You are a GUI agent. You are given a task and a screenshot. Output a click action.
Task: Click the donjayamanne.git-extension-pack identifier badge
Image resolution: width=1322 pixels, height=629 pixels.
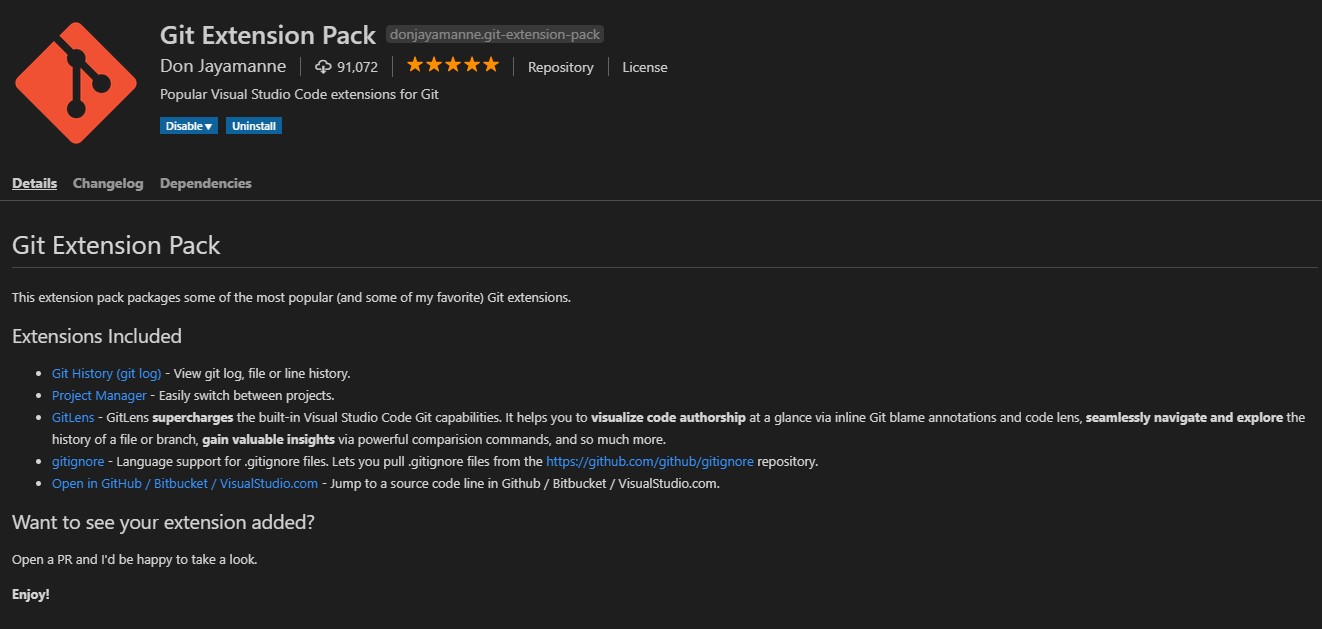(x=495, y=35)
